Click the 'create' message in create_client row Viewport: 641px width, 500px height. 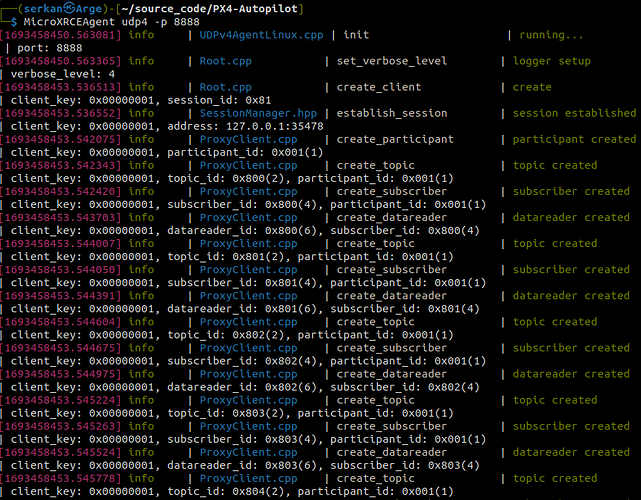pyautogui.click(x=532, y=87)
